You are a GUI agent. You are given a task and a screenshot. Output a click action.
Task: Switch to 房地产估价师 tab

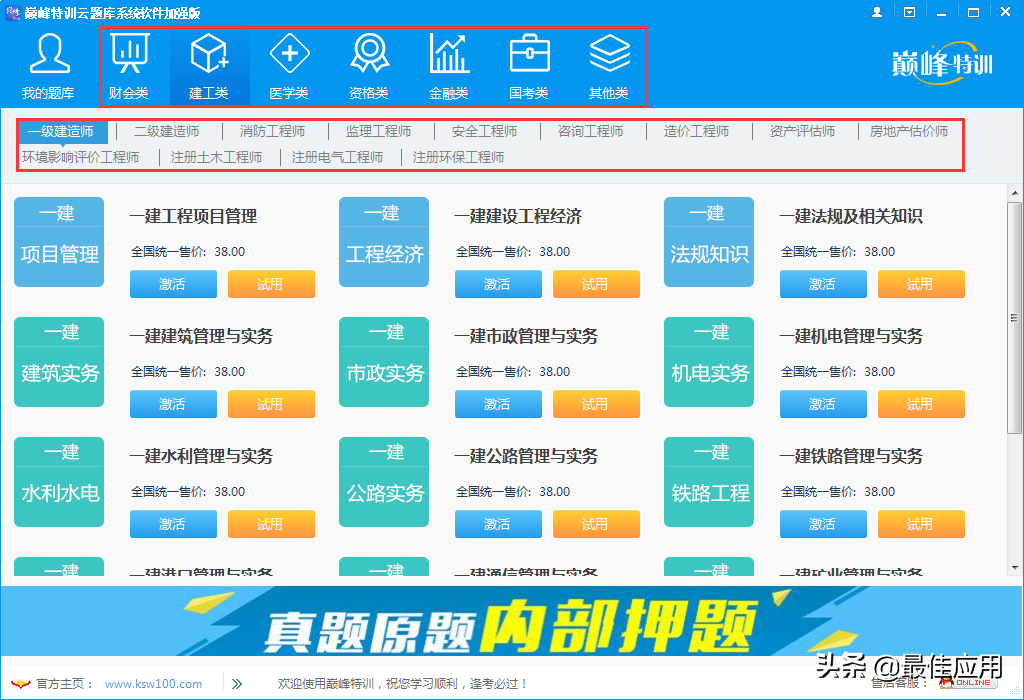(x=909, y=131)
